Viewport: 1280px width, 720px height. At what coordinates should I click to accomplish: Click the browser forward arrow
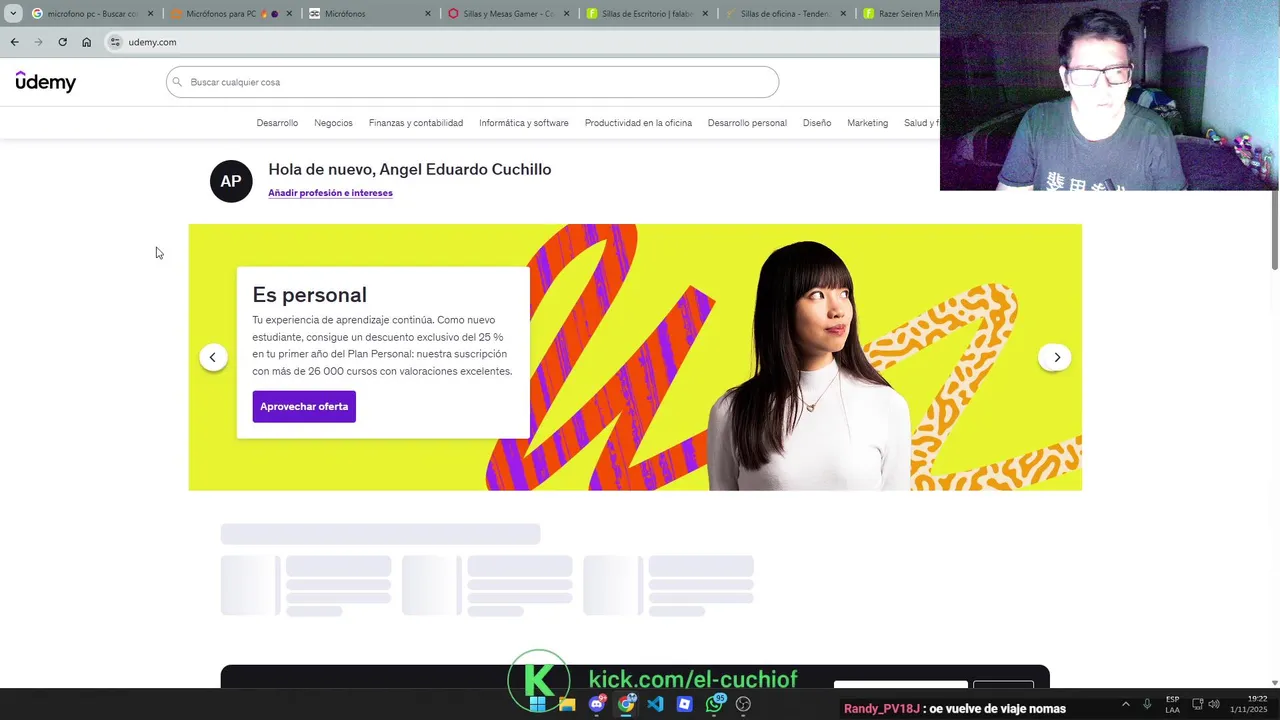(x=38, y=42)
